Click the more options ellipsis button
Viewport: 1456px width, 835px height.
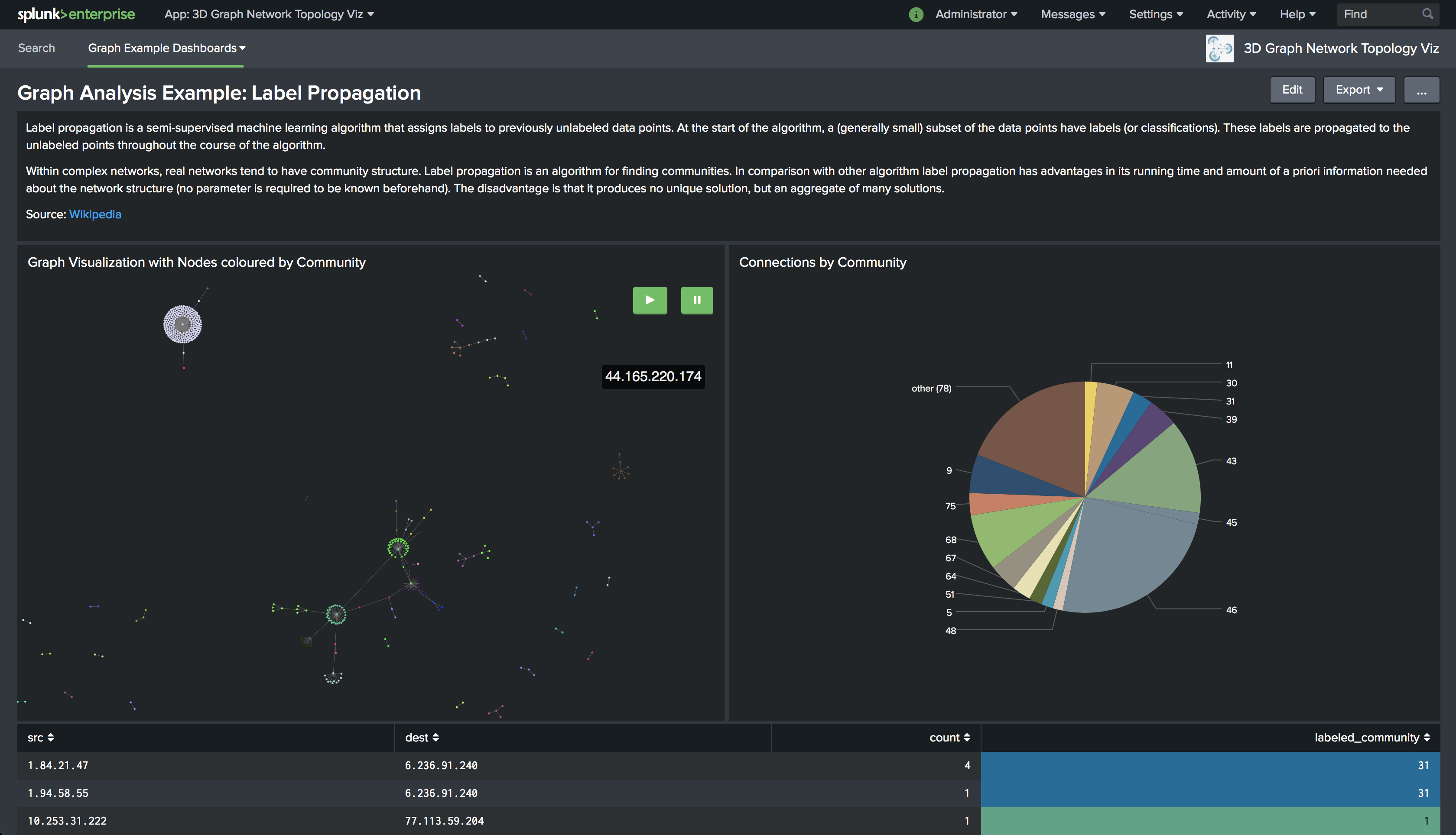tap(1421, 90)
